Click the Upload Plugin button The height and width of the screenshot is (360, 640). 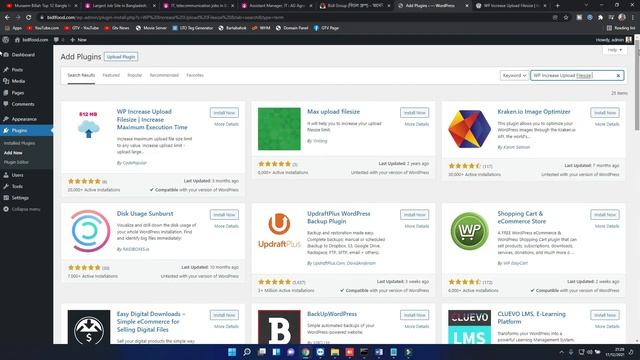coord(121,57)
